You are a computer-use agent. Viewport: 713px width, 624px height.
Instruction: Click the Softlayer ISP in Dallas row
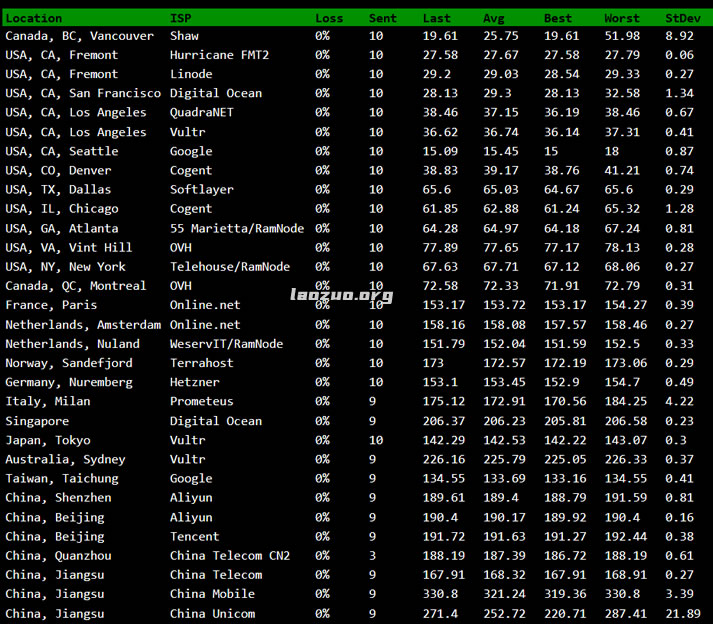point(202,190)
